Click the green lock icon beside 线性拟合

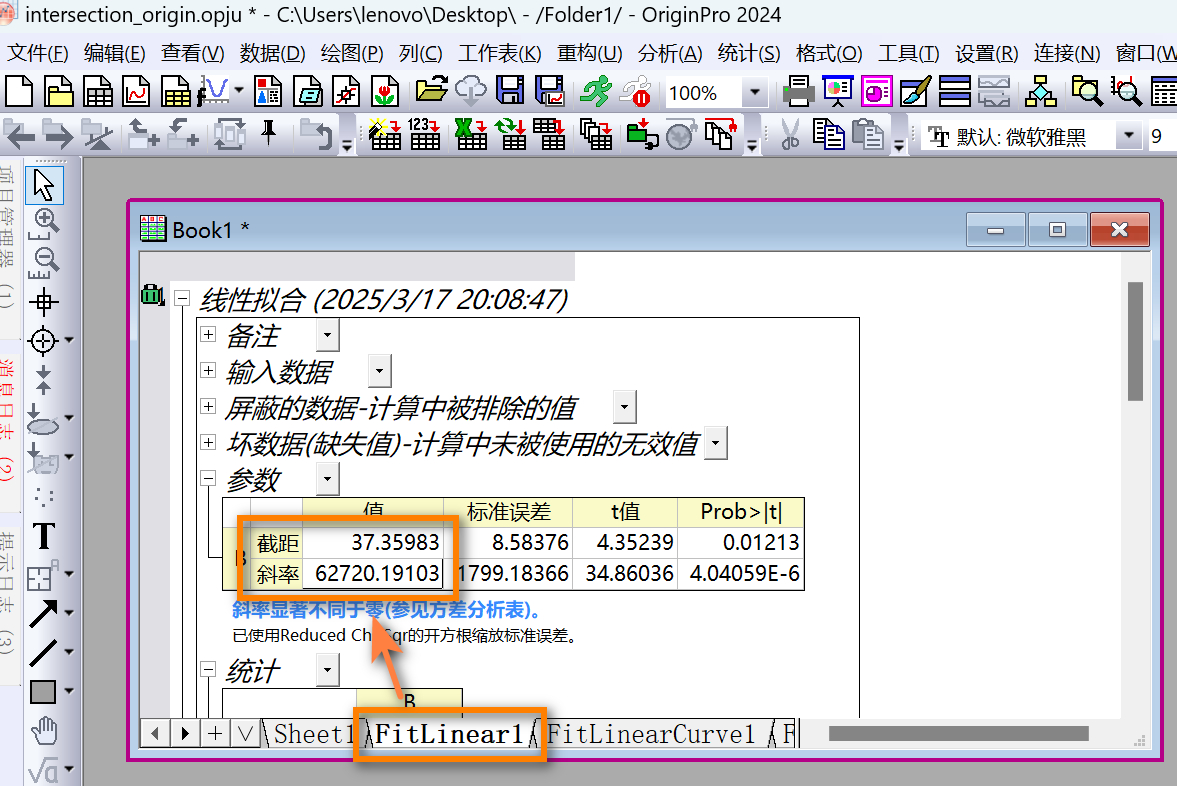click(x=152, y=296)
